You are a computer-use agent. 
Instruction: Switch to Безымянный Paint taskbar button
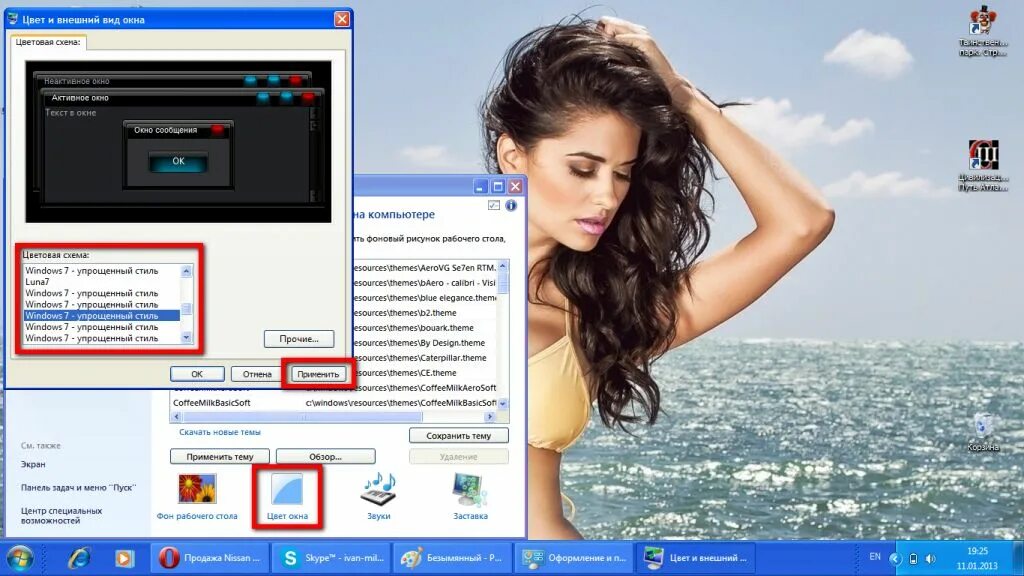453,558
